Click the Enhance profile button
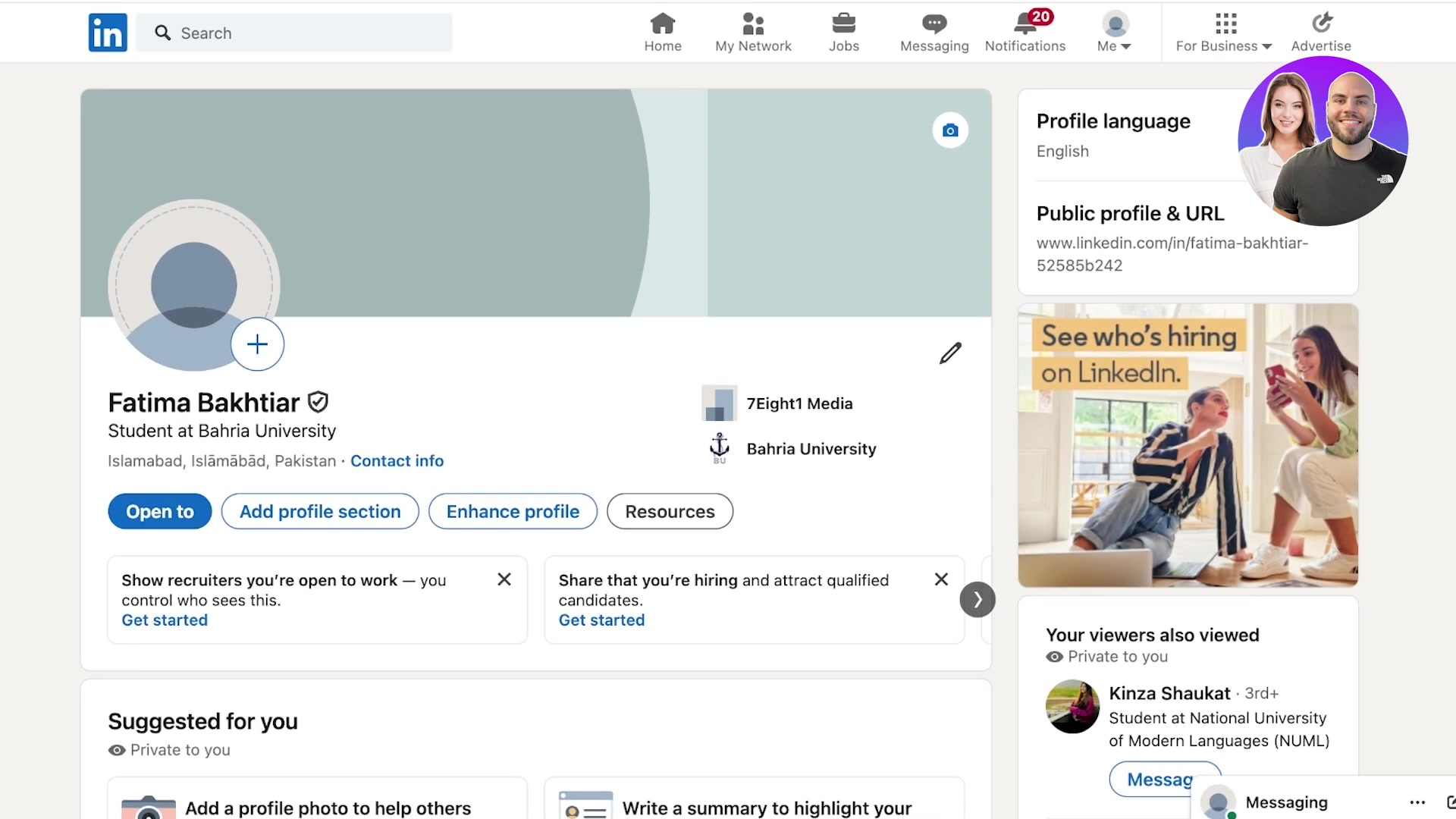The image size is (1456, 819). point(513,512)
